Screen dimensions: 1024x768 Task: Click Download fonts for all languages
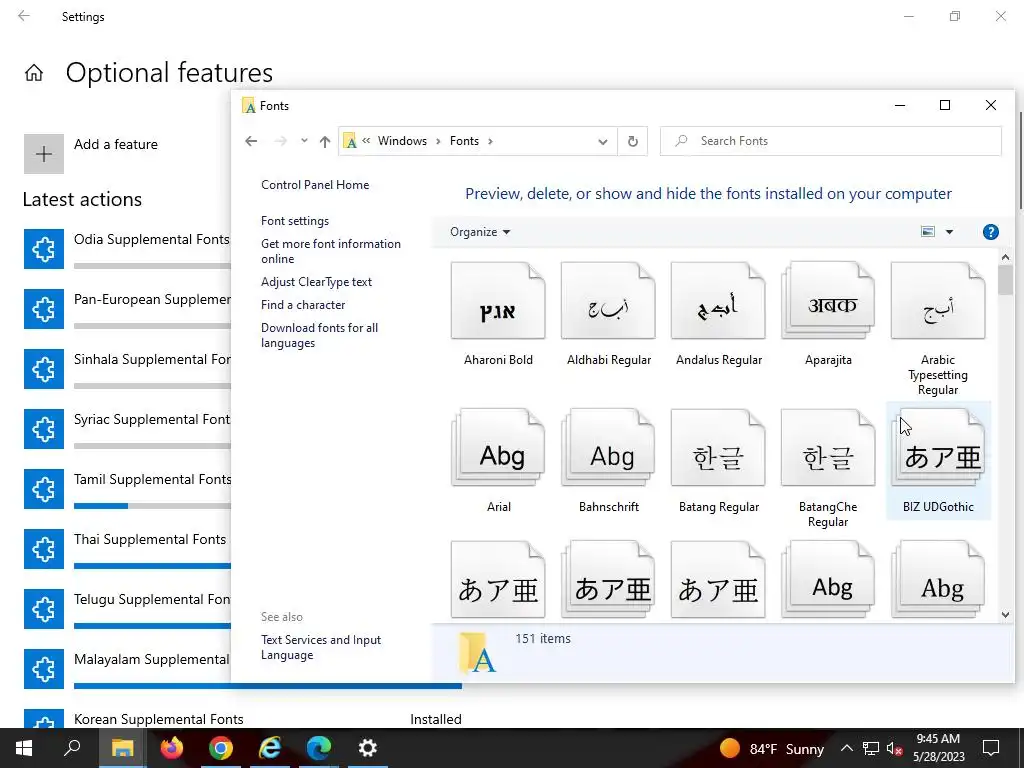[319, 335]
